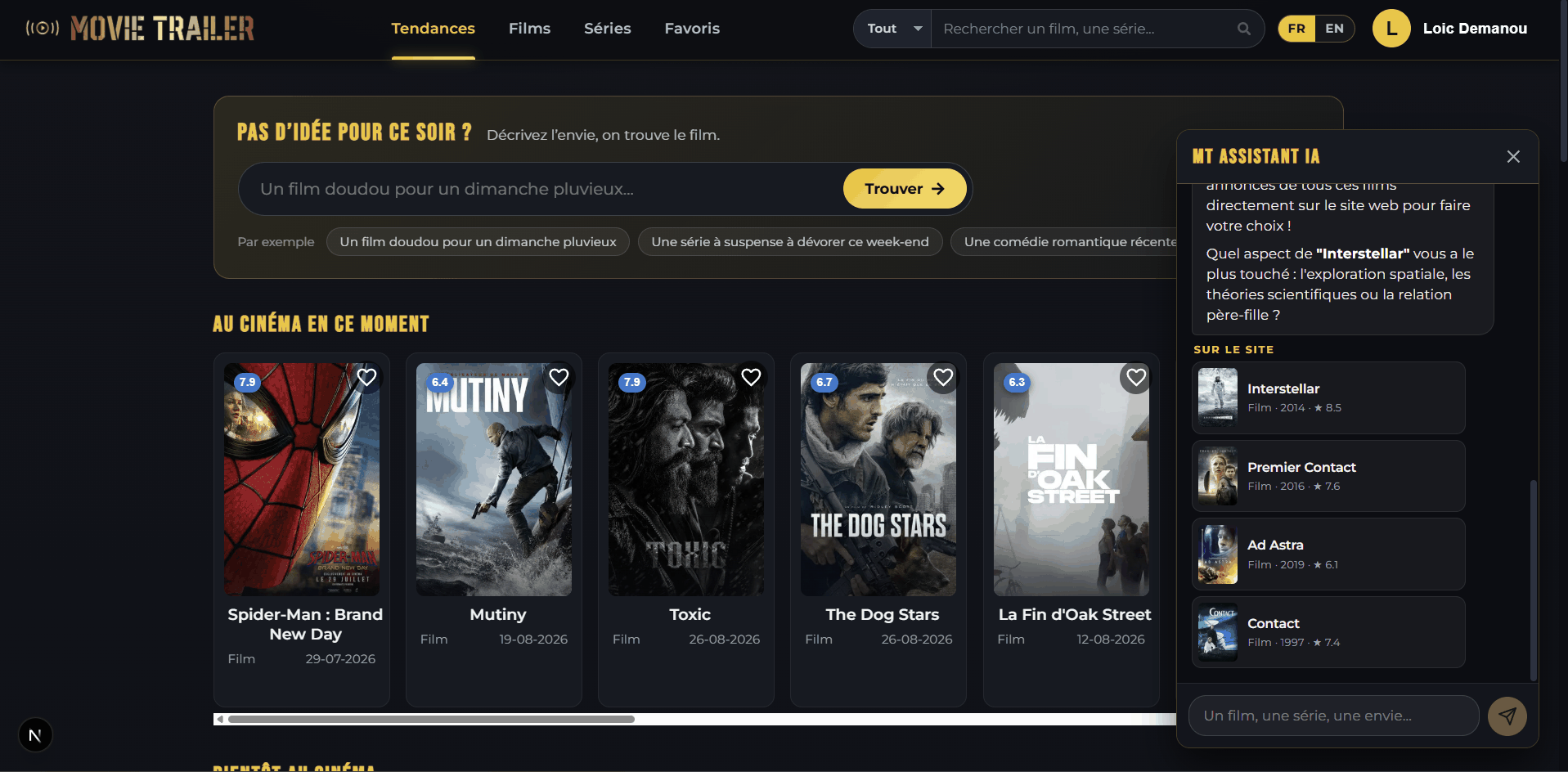Image resolution: width=1568 pixels, height=772 pixels.
Task: Favorite Spider-Man: Brand New Day with heart
Action: [366, 377]
